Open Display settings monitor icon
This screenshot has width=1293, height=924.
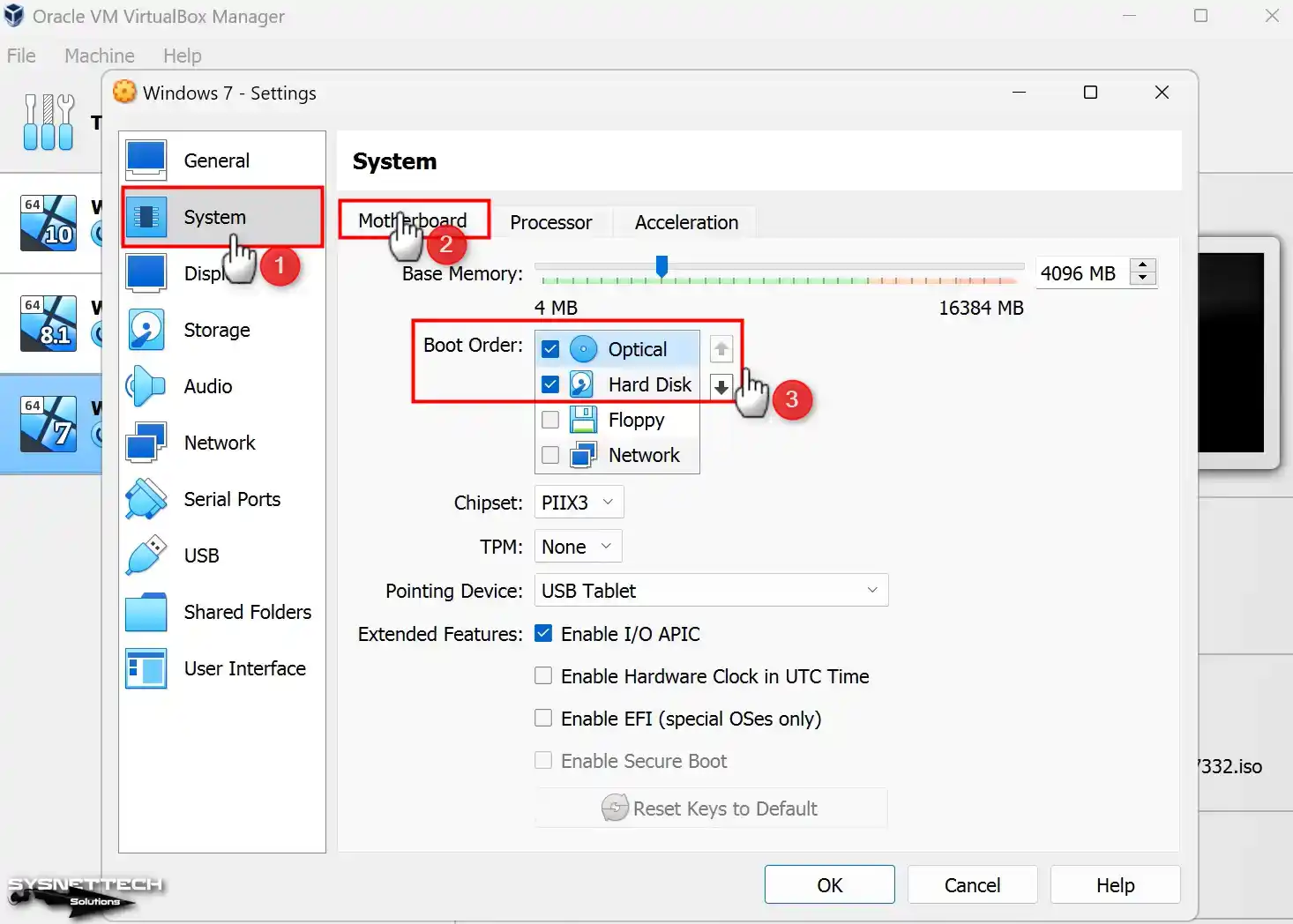pyautogui.click(x=146, y=273)
